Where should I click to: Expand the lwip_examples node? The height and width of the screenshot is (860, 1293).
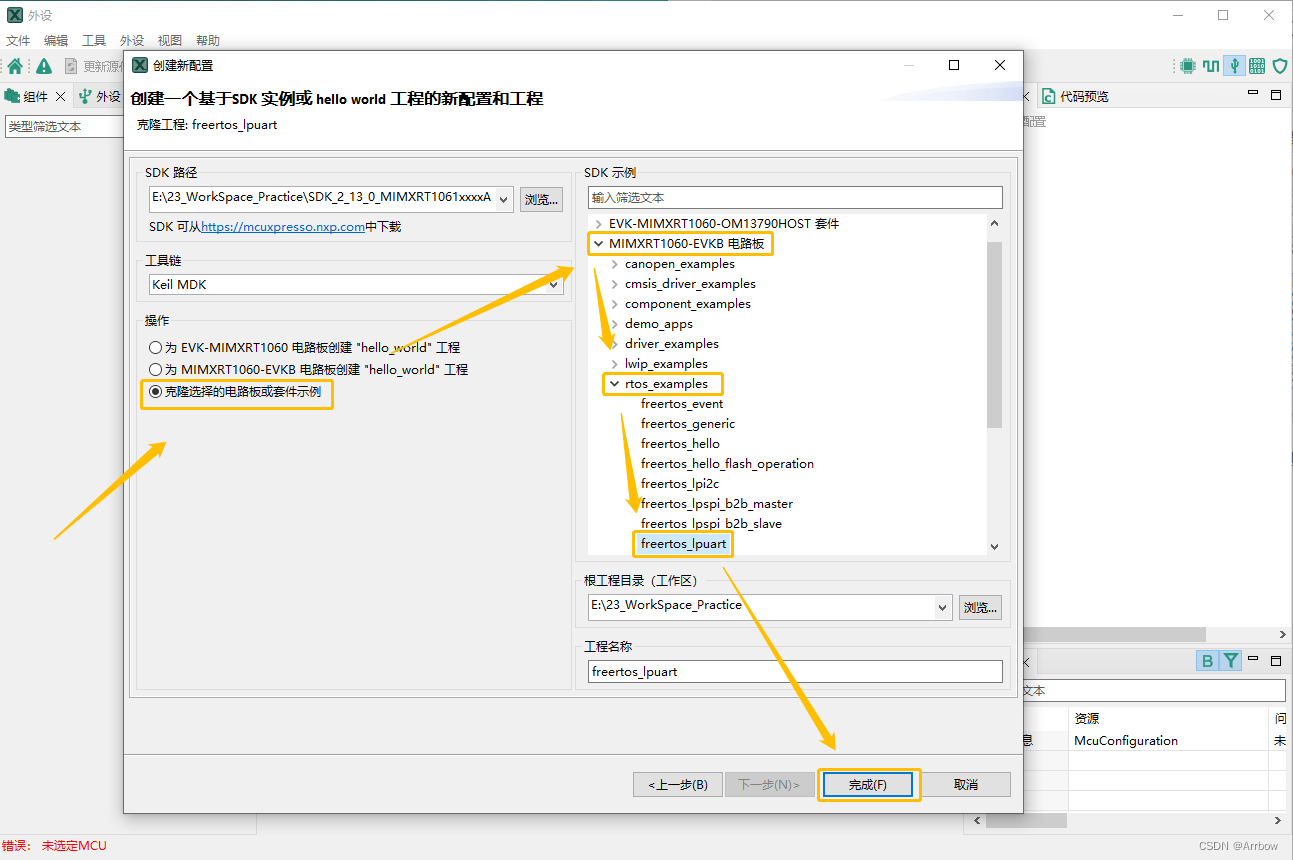pyautogui.click(x=614, y=364)
